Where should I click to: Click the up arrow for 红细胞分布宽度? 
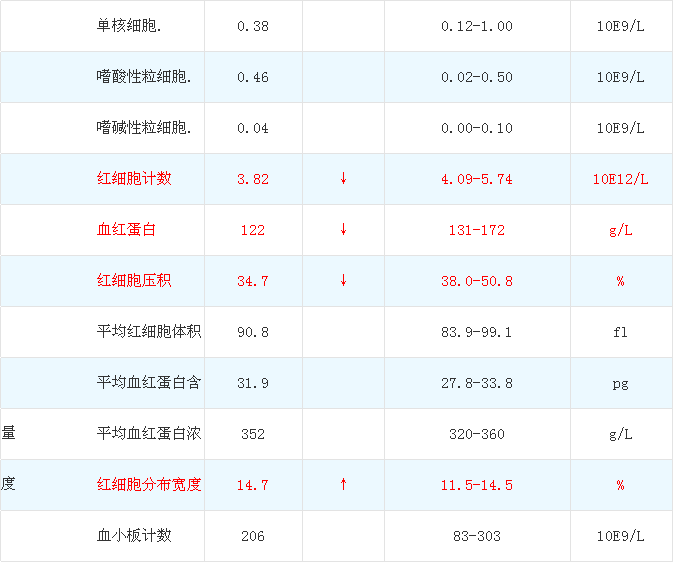(343, 485)
